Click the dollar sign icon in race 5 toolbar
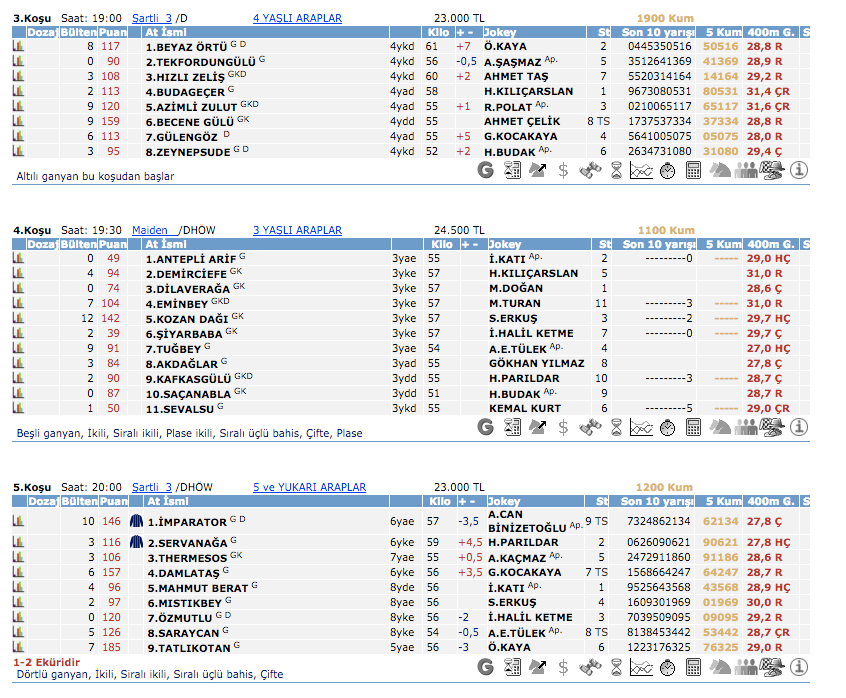 (563, 674)
